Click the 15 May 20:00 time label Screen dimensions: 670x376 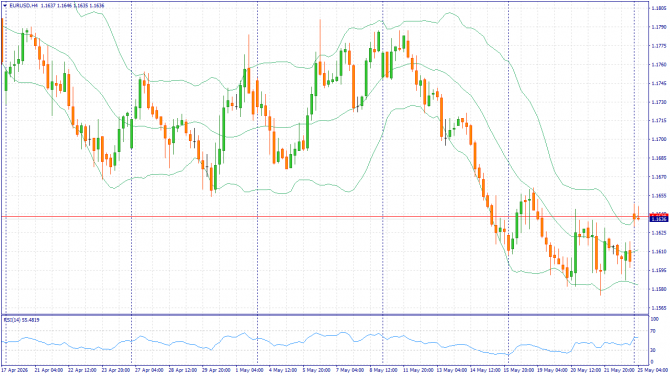point(518,370)
